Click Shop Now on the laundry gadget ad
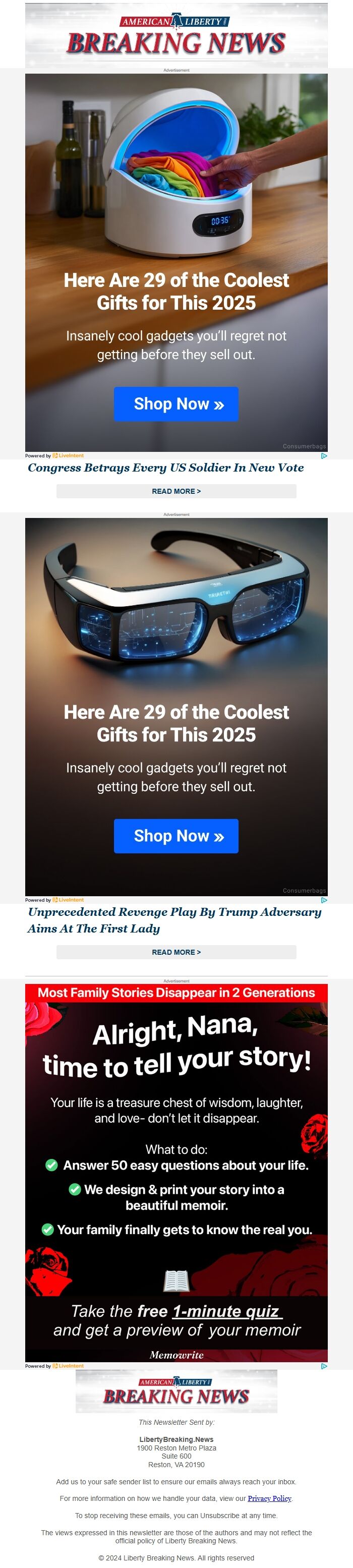The width and height of the screenshot is (353, 1568). point(176,403)
